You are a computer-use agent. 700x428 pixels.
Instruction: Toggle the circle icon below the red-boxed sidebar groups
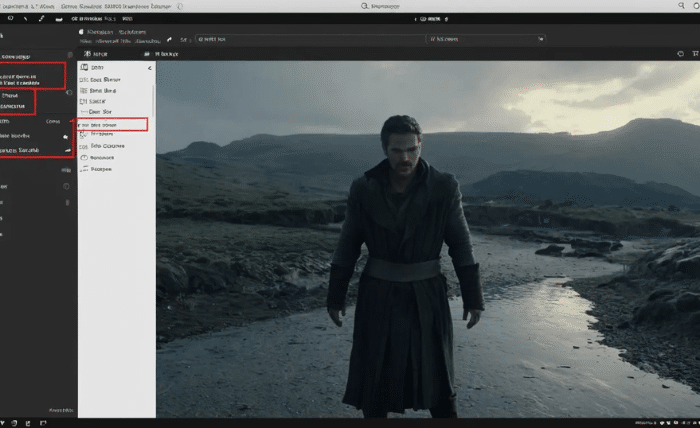(x=67, y=186)
